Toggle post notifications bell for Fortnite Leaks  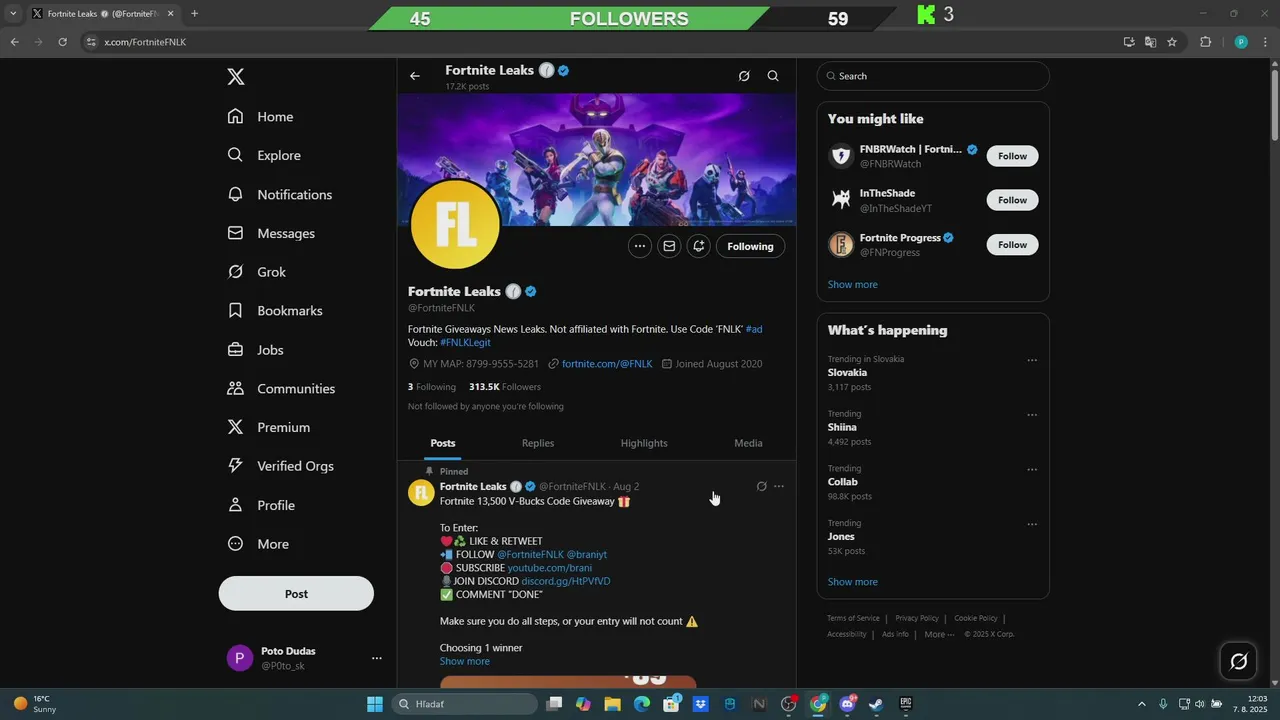pos(698,246)
